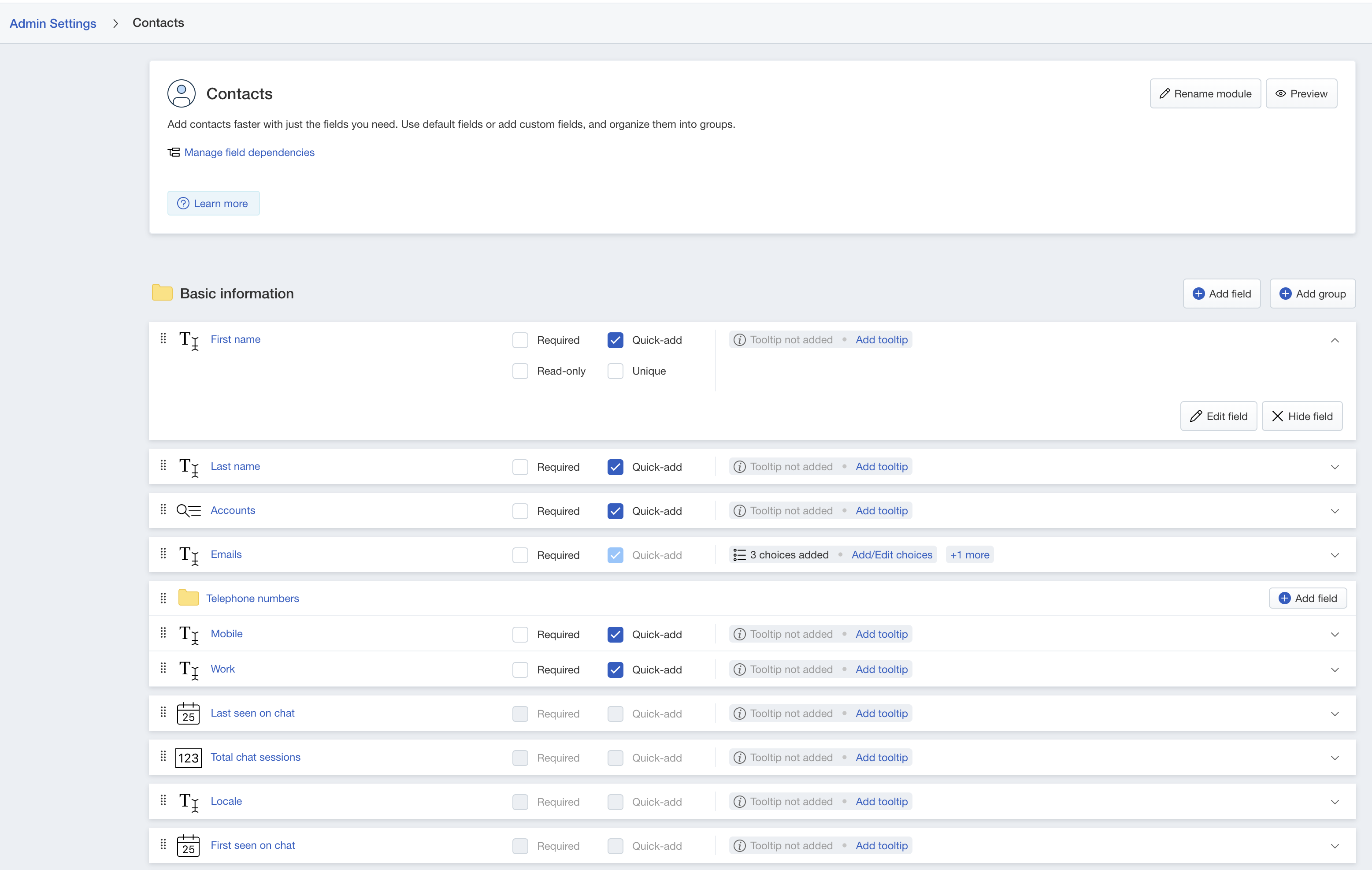The height and width of the screenshot is (870, 1372).
Task: Grab the drag handle for Last name
Action: tap(163, 466)
